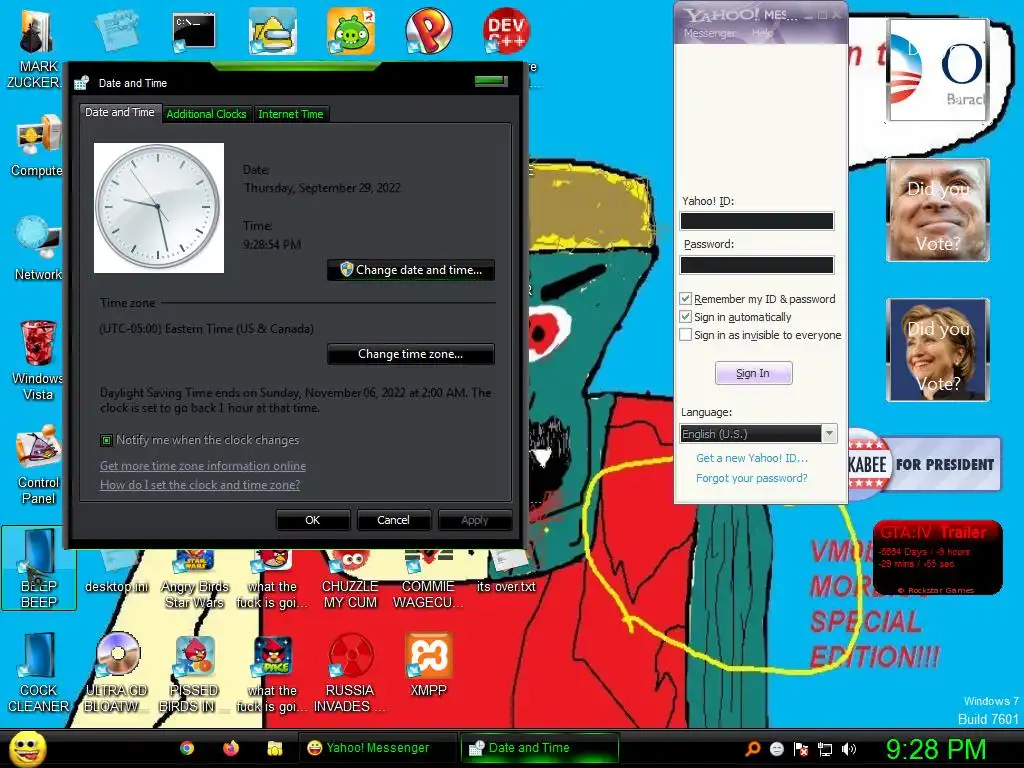The width and height of the screenshot is (1024, 768).
Task: Click the KABEE FOR PRESIDENT banner gadget
Action: pos(925,464)
